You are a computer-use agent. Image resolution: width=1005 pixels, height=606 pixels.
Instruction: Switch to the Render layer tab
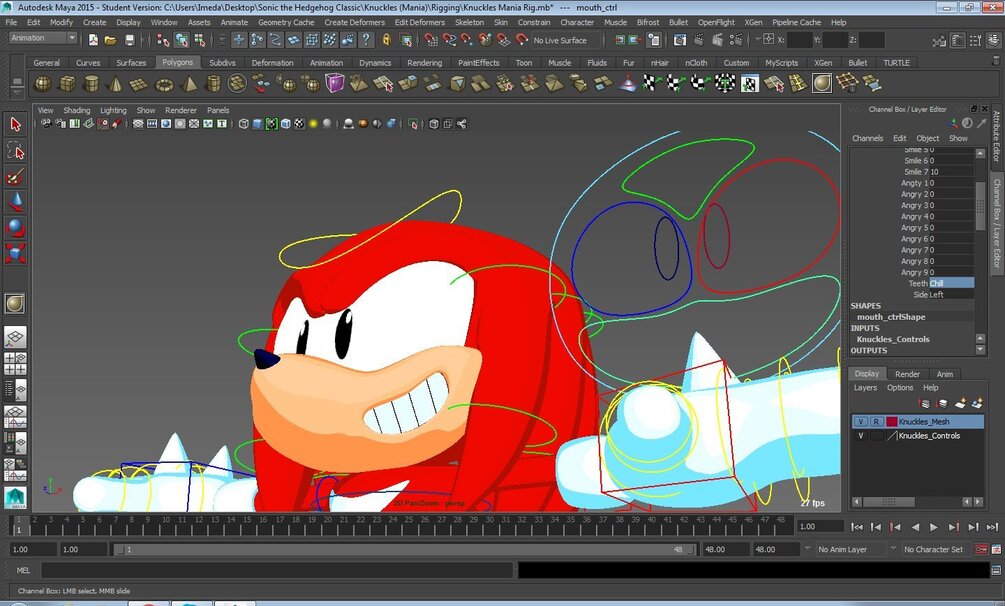(x=907, y=375)
